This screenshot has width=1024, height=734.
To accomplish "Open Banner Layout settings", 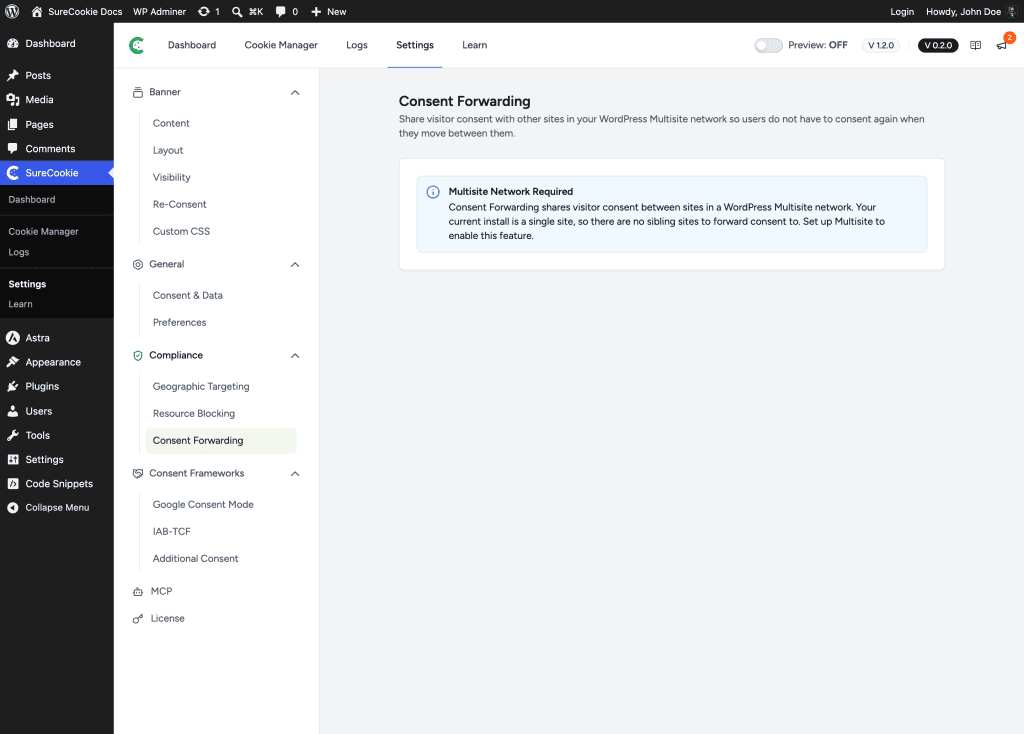I will pos(168,150).
